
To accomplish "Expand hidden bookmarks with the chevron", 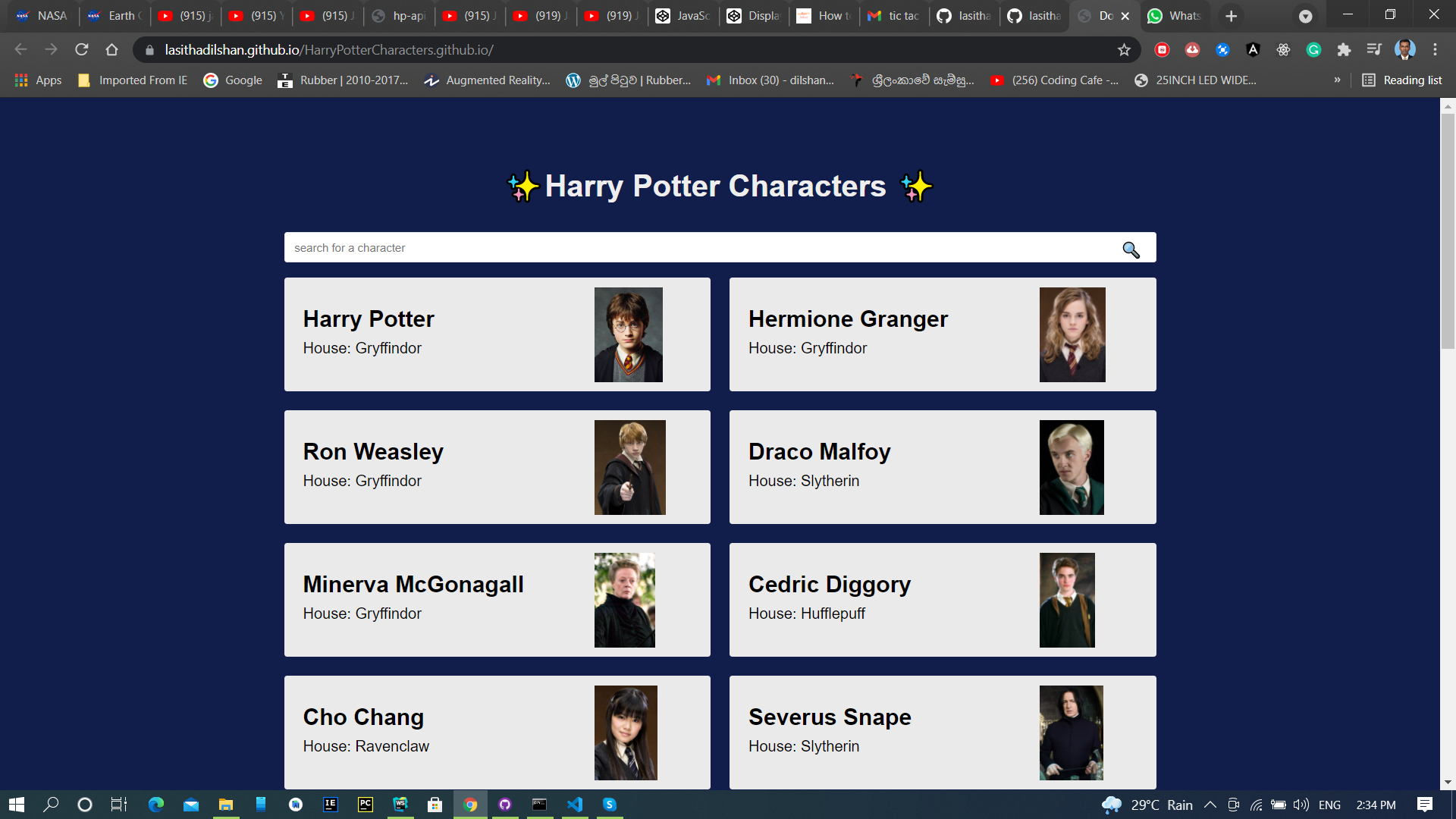I will [x=1337, y=80].
